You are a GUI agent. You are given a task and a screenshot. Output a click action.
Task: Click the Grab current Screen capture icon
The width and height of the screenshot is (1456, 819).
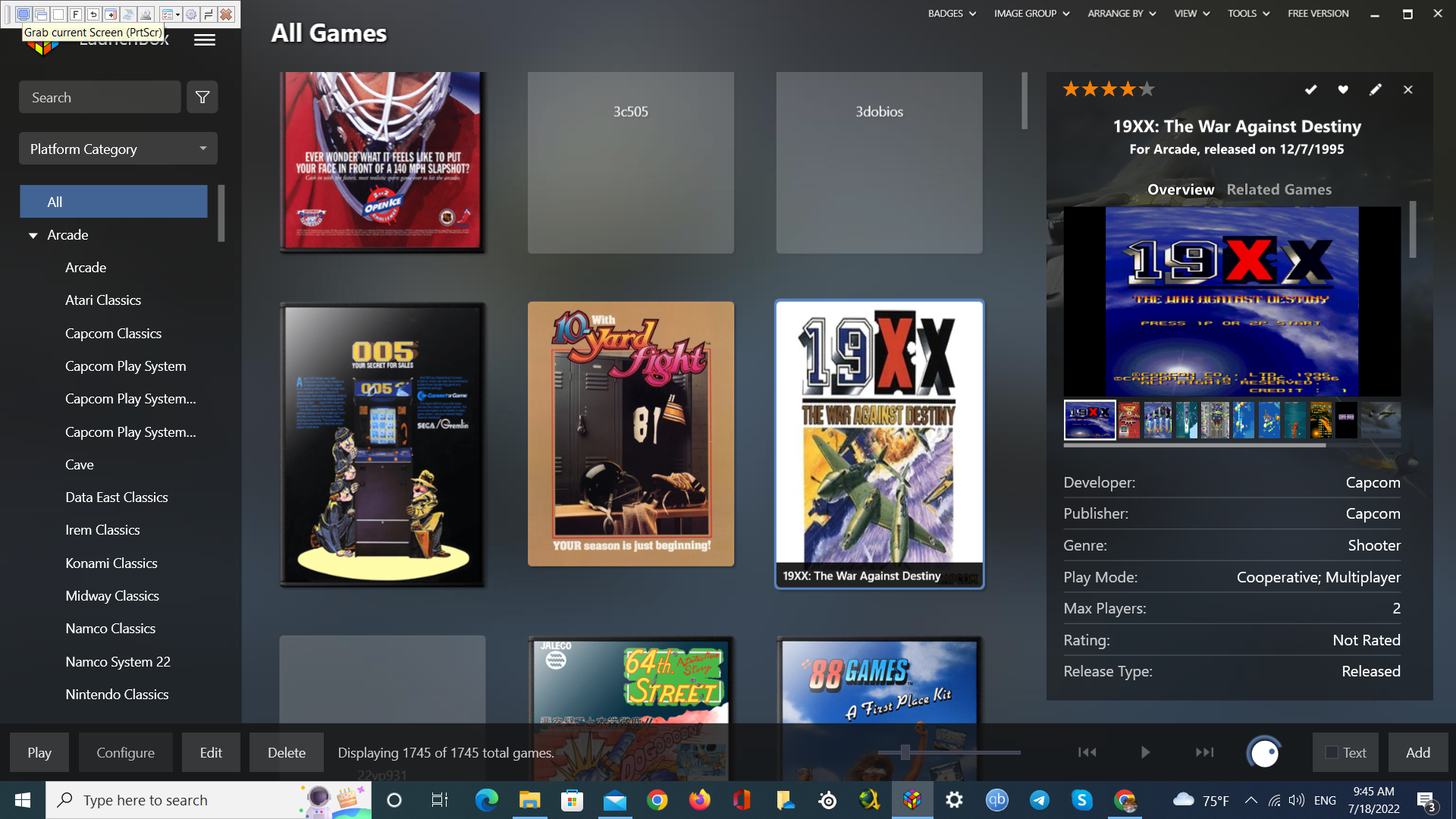[24, 14]
